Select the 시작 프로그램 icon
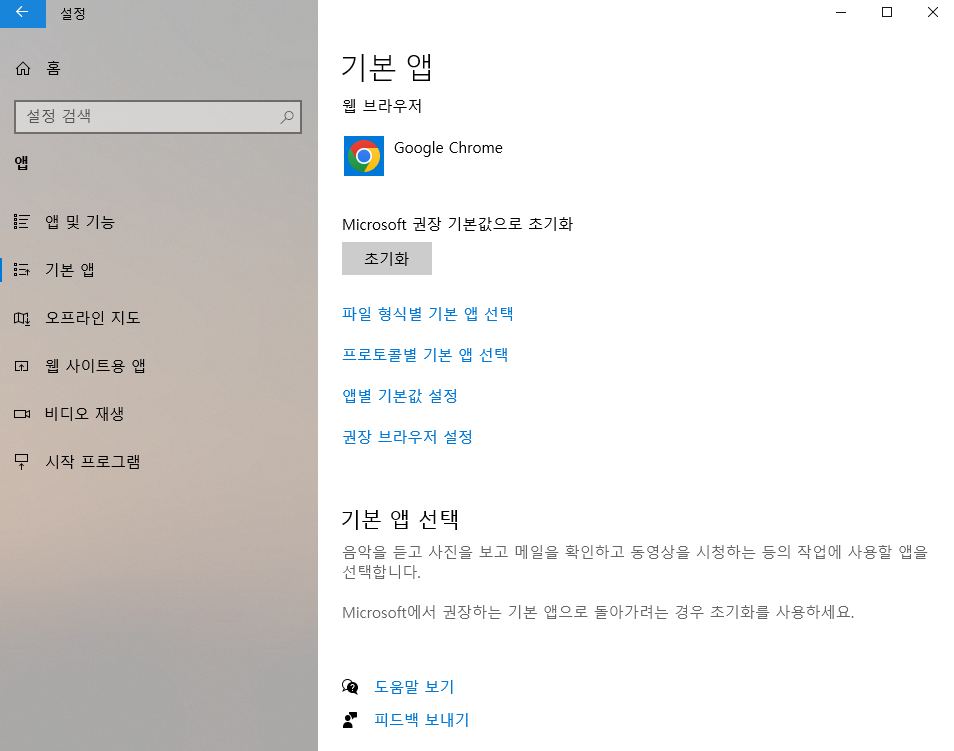The height and width of the screenshot is (751, 954). (x=22, y=461)
